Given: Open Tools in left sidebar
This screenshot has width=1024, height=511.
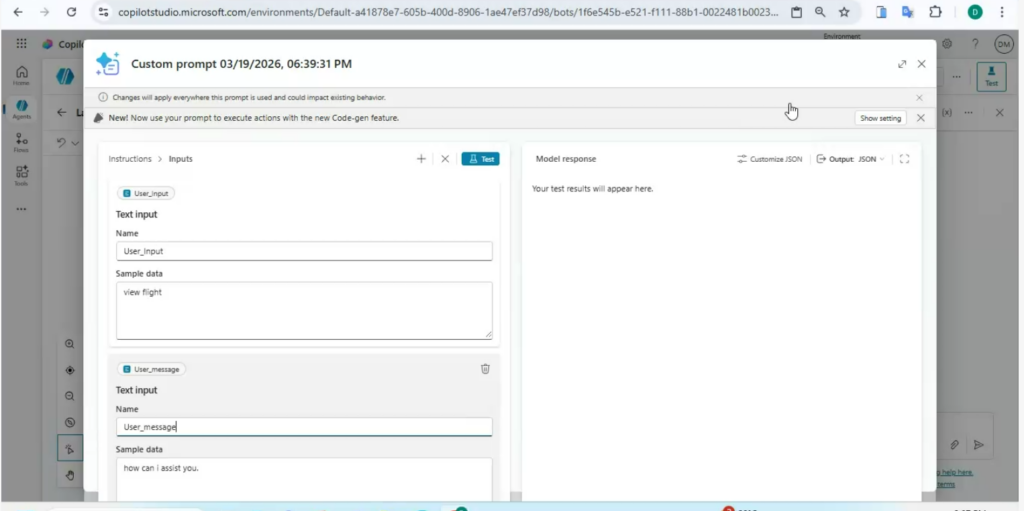Looking at the screenshot, I should (22, 176).
